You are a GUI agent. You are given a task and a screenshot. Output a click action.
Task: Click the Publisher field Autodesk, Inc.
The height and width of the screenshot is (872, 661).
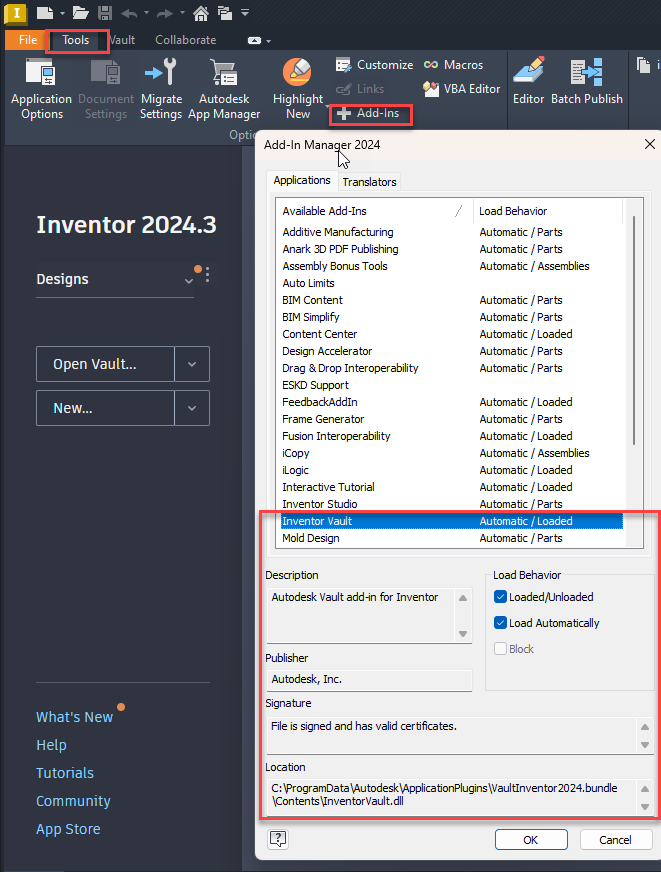point(369,680)
